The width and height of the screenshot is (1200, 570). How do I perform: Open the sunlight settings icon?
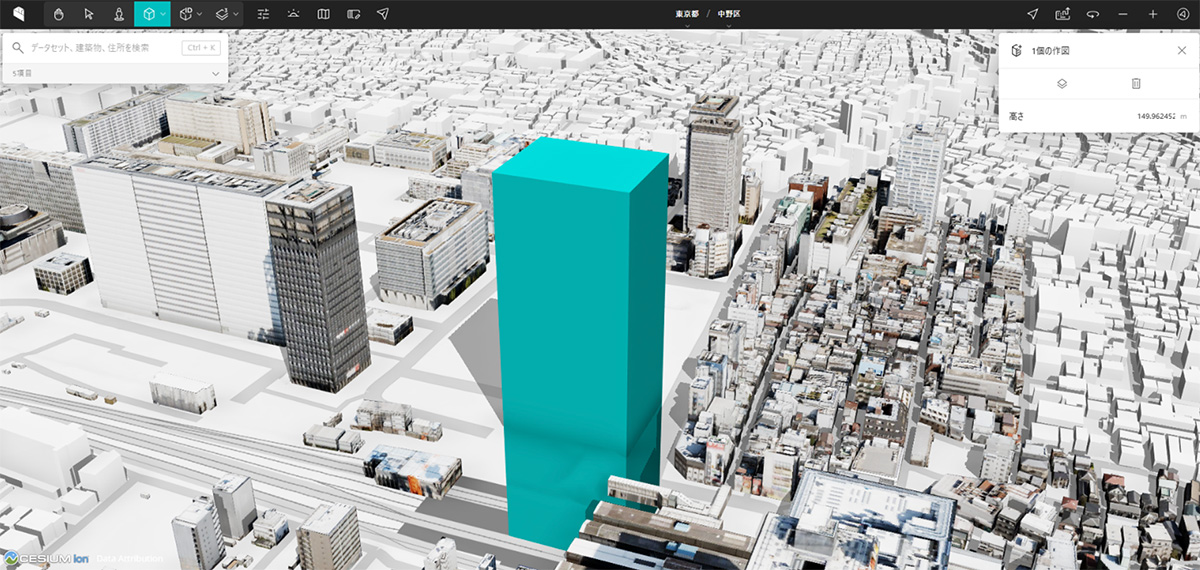(x=293, y=14)
